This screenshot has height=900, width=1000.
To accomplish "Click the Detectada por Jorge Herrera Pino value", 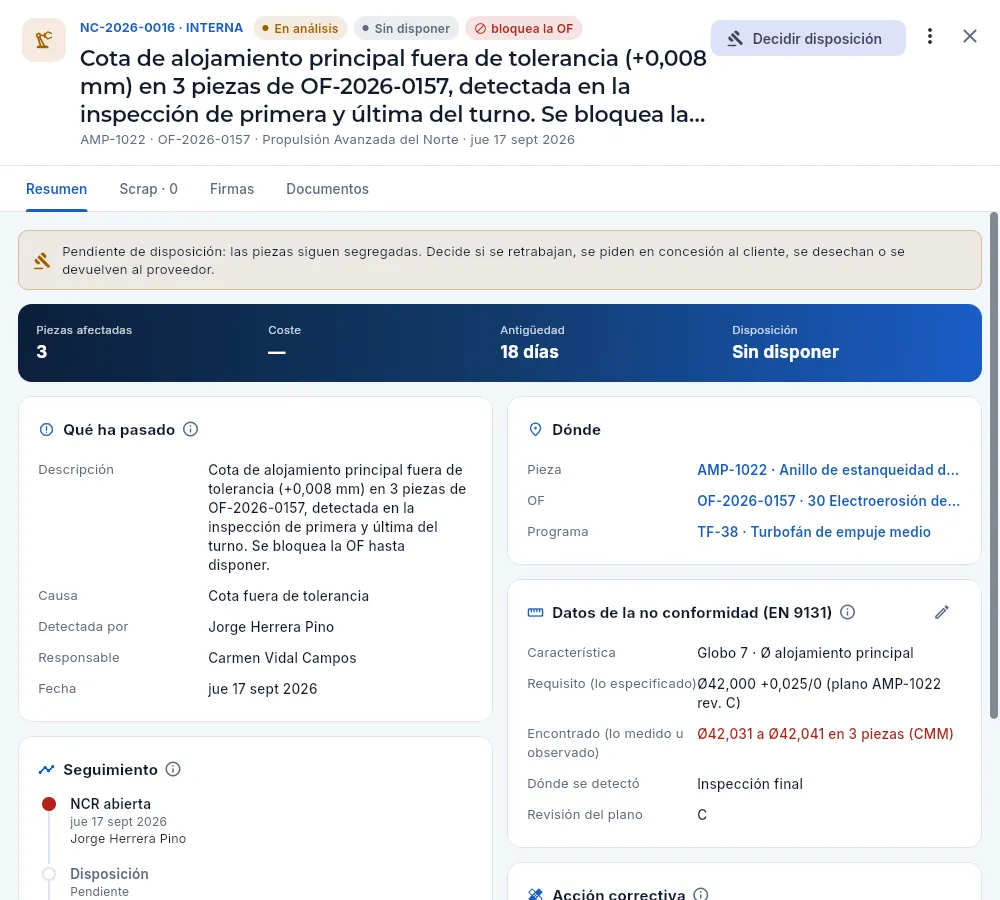I will 271,627.
